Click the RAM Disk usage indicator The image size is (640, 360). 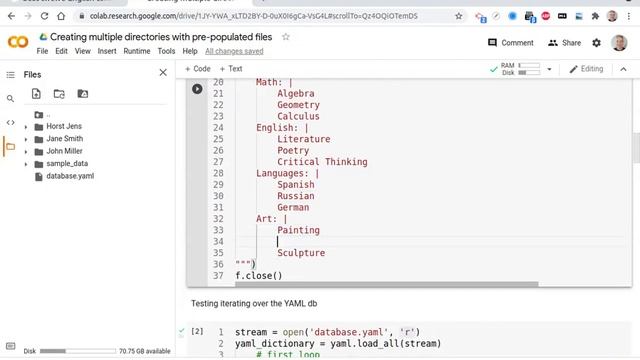coord(520,69)
